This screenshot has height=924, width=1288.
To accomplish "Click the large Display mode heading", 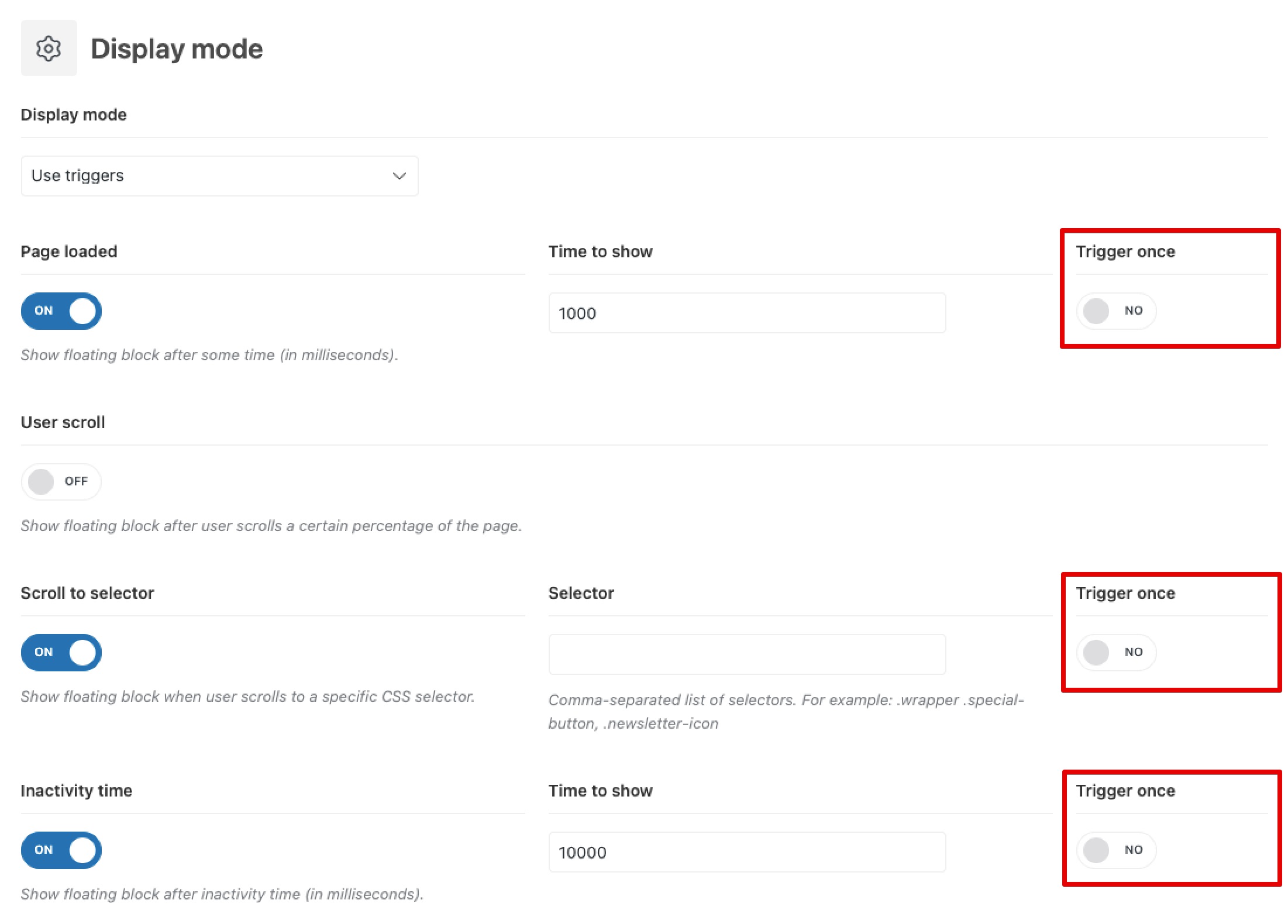I will tap(177, 49).
